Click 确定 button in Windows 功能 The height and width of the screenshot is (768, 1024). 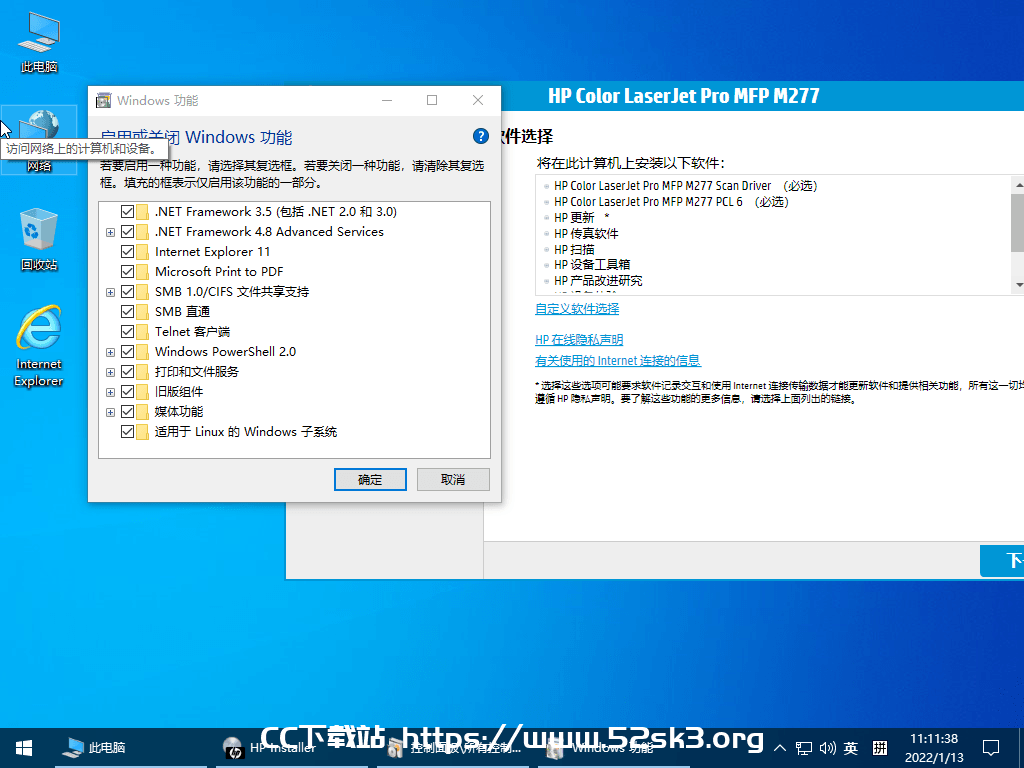point(370,479)
